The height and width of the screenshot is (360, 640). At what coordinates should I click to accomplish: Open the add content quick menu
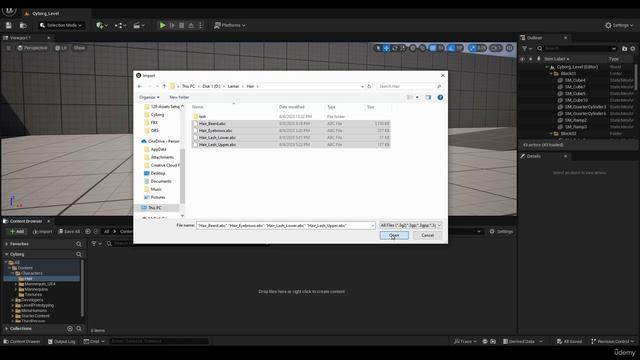tap(102, 25)
